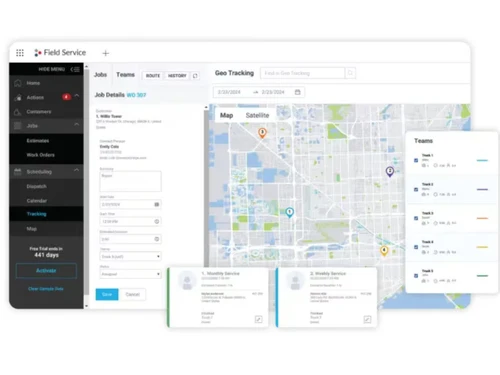Collapse the Jobs menu chevron
Viewport: 500px width, 375px height.
tap(77, 124)
